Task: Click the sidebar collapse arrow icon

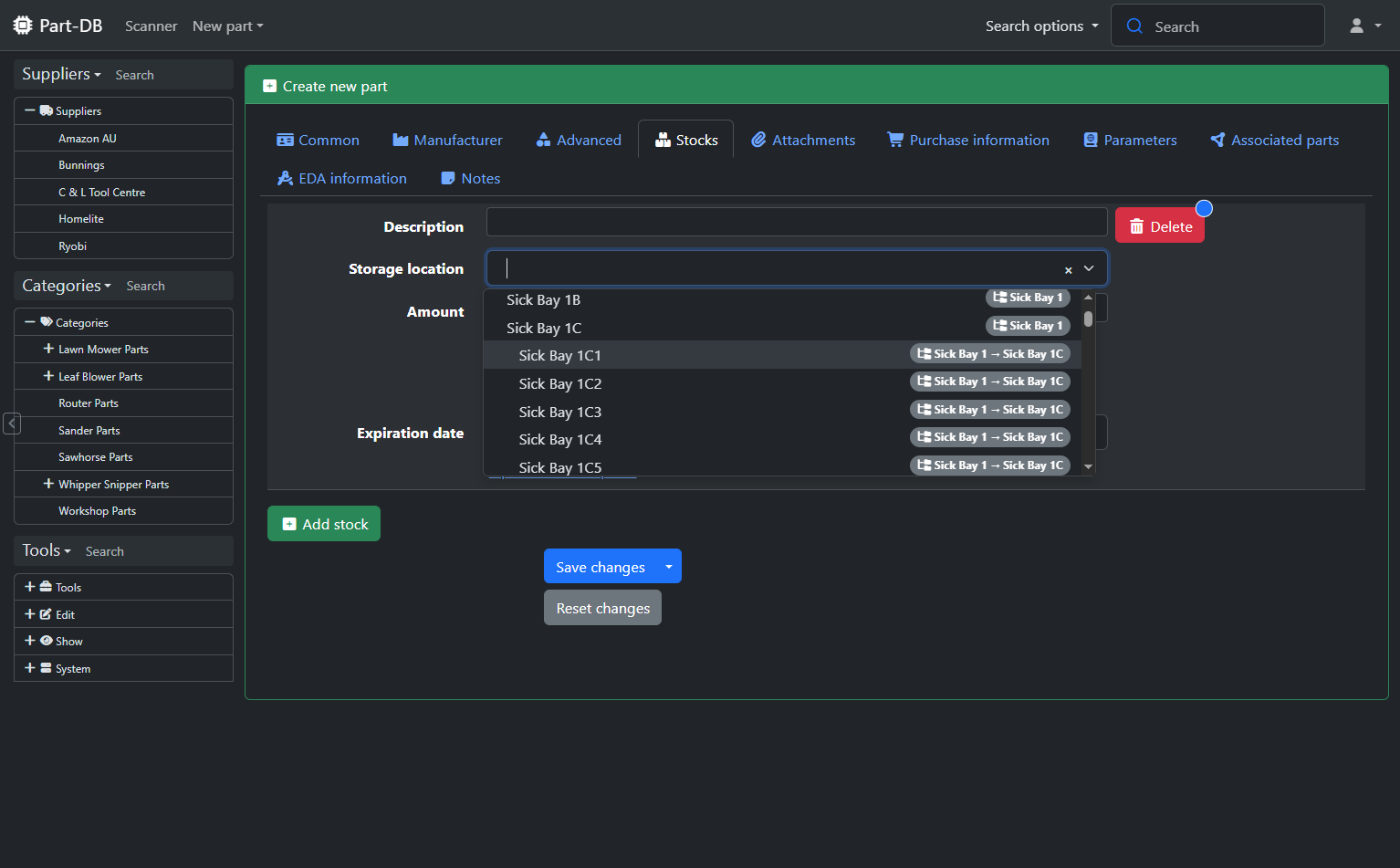Action: 12,424
